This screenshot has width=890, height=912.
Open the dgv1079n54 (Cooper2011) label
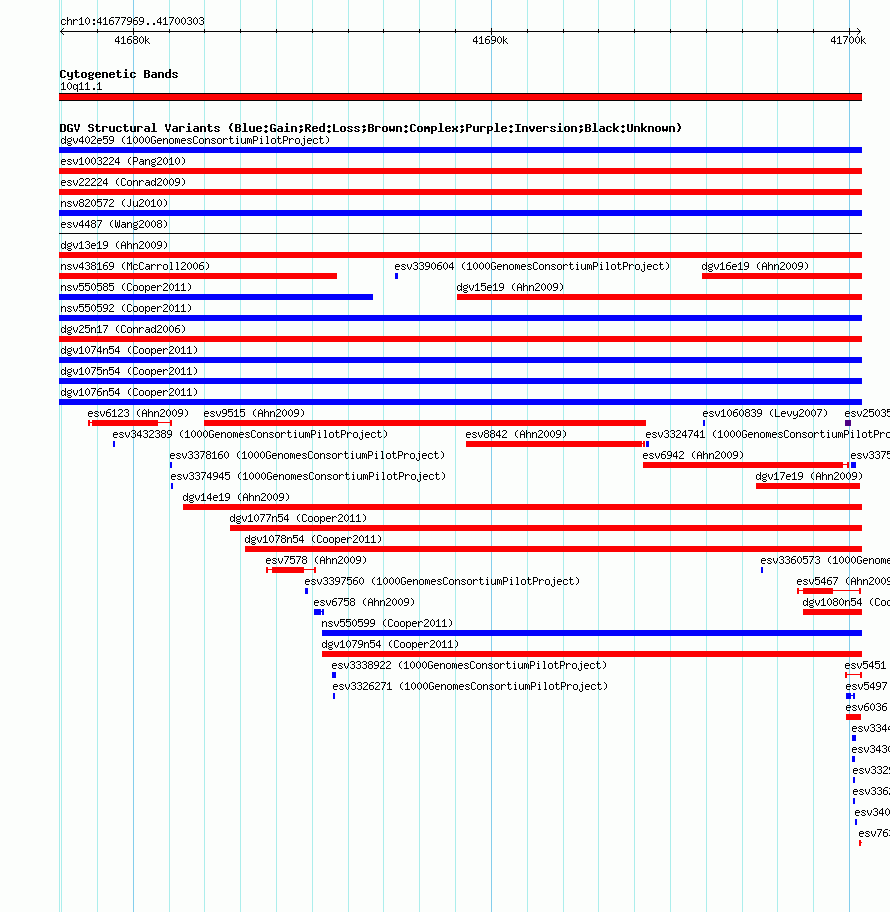pyautogui.click(x=390, y=643)
